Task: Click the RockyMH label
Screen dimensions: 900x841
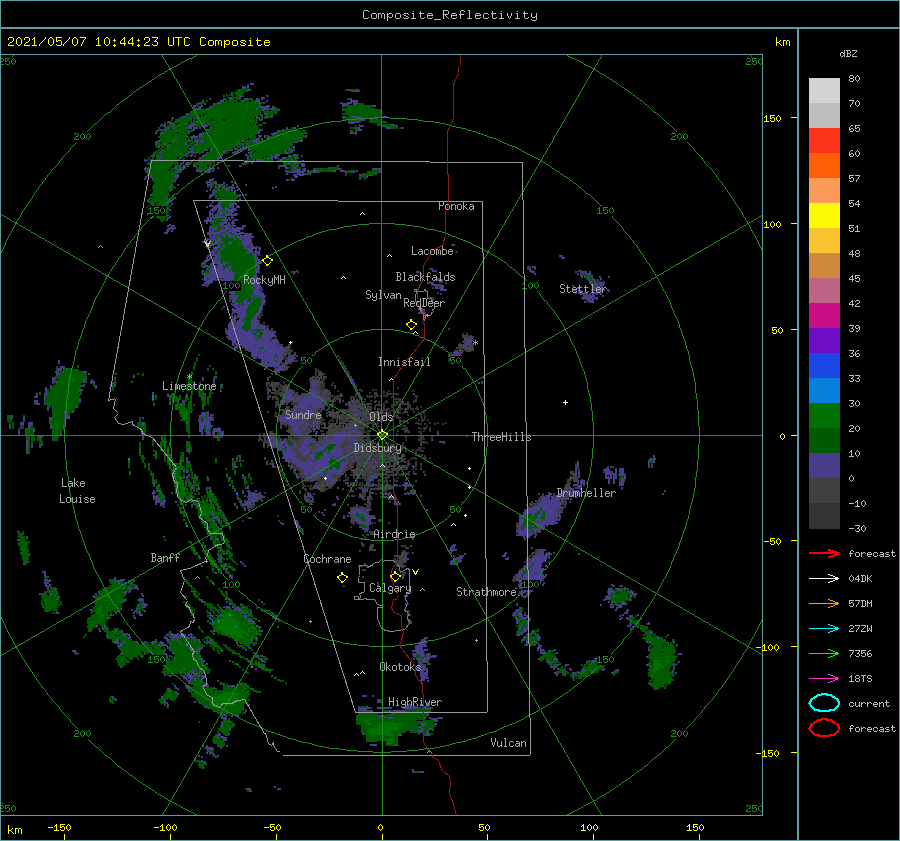Action: pos(264,280)
